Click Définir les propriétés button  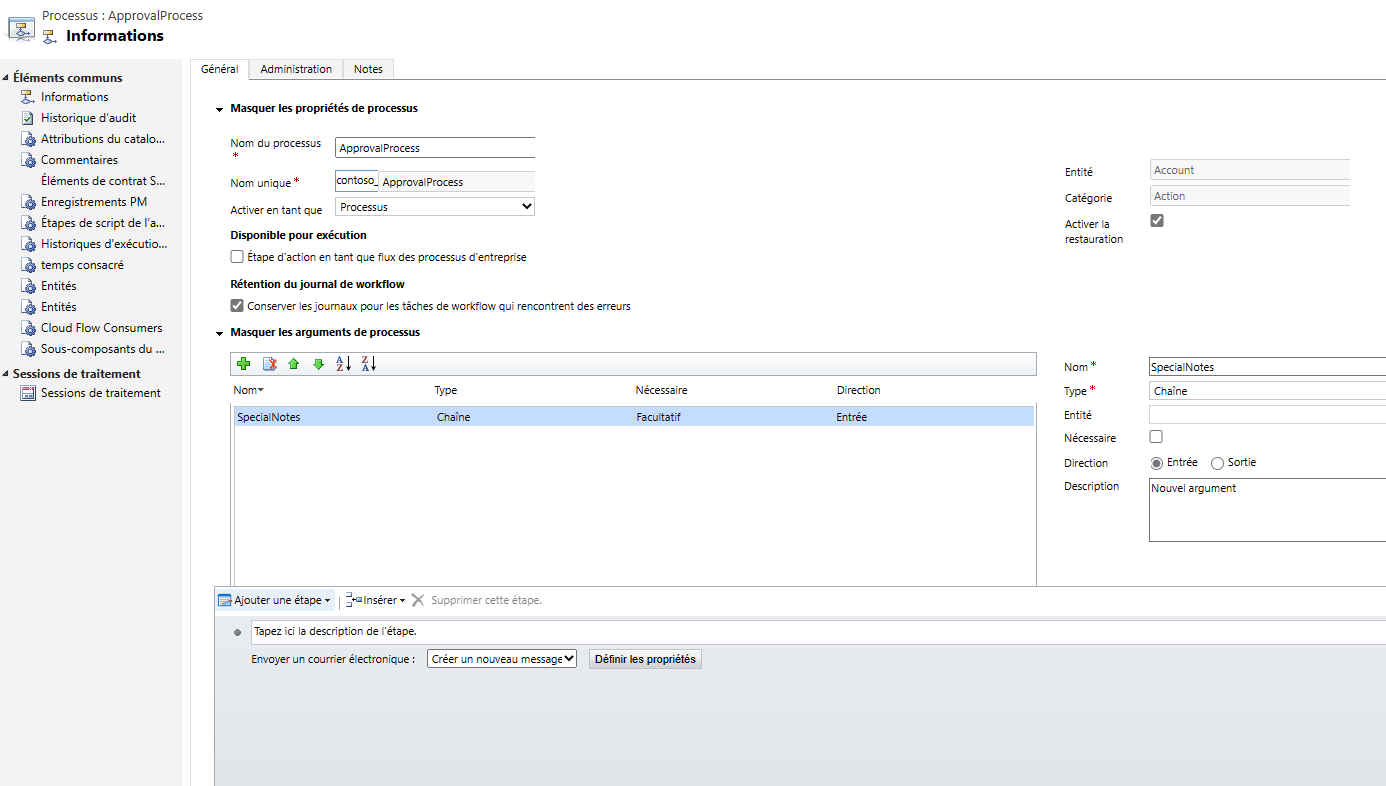click(645, 659)
